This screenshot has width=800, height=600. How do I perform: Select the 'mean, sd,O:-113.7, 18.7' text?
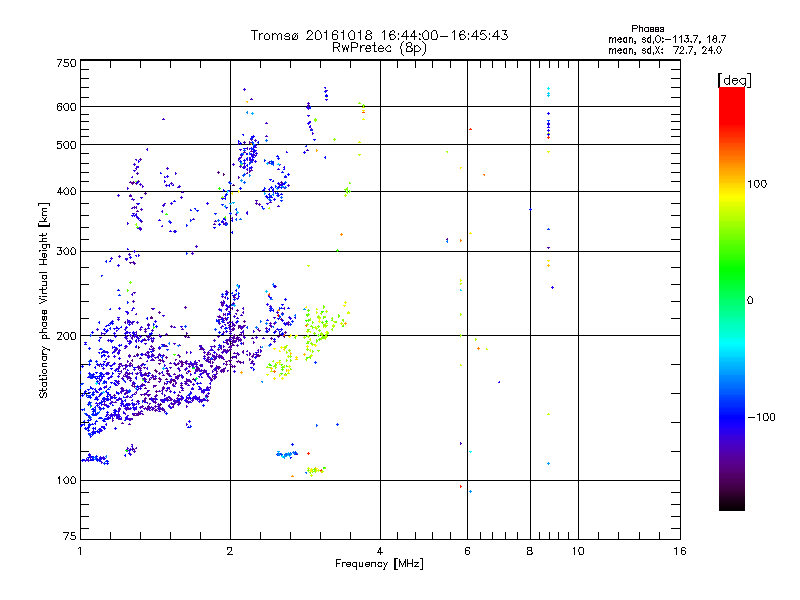point(667,39)
